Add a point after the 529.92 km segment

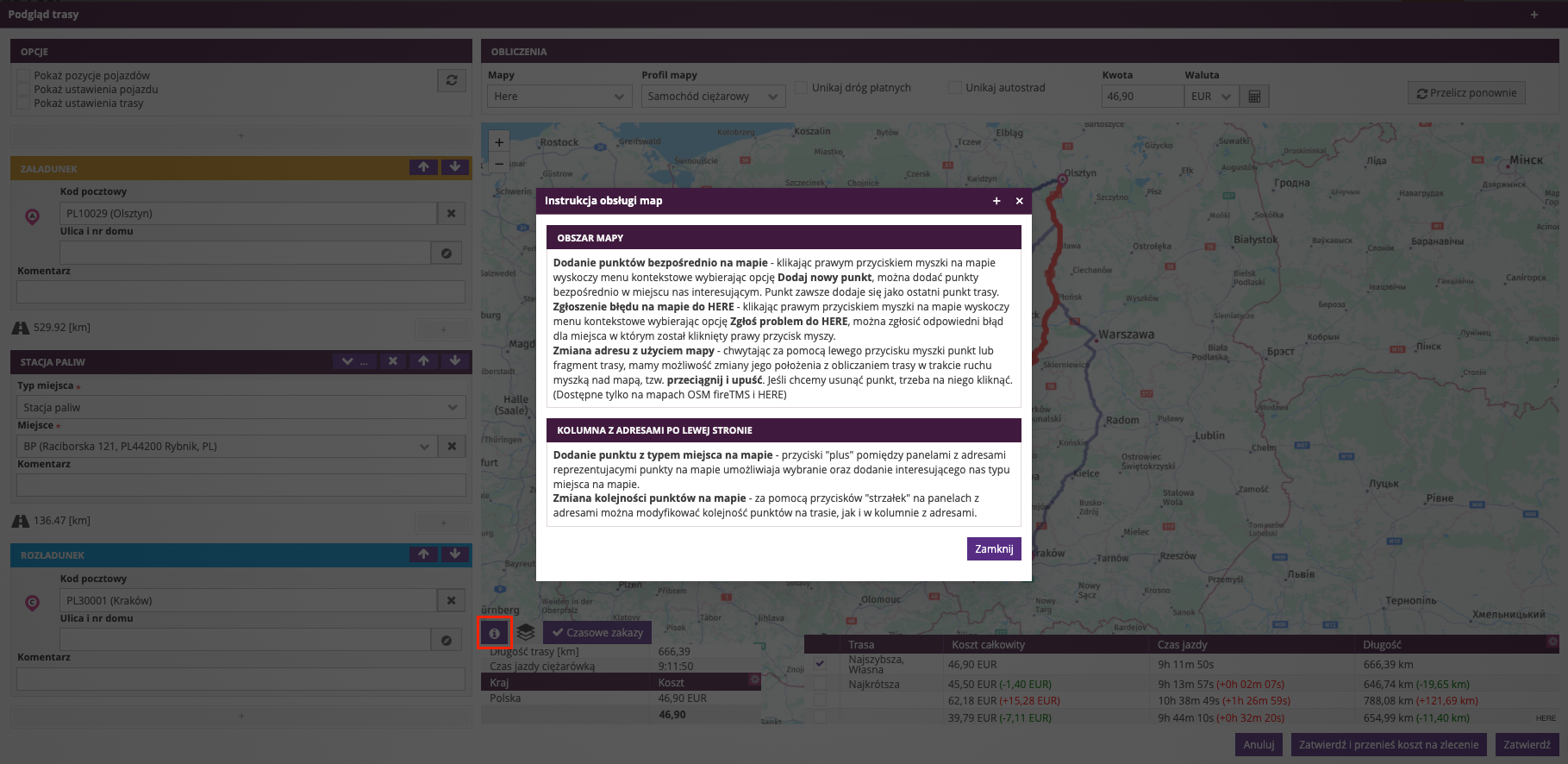443,329
